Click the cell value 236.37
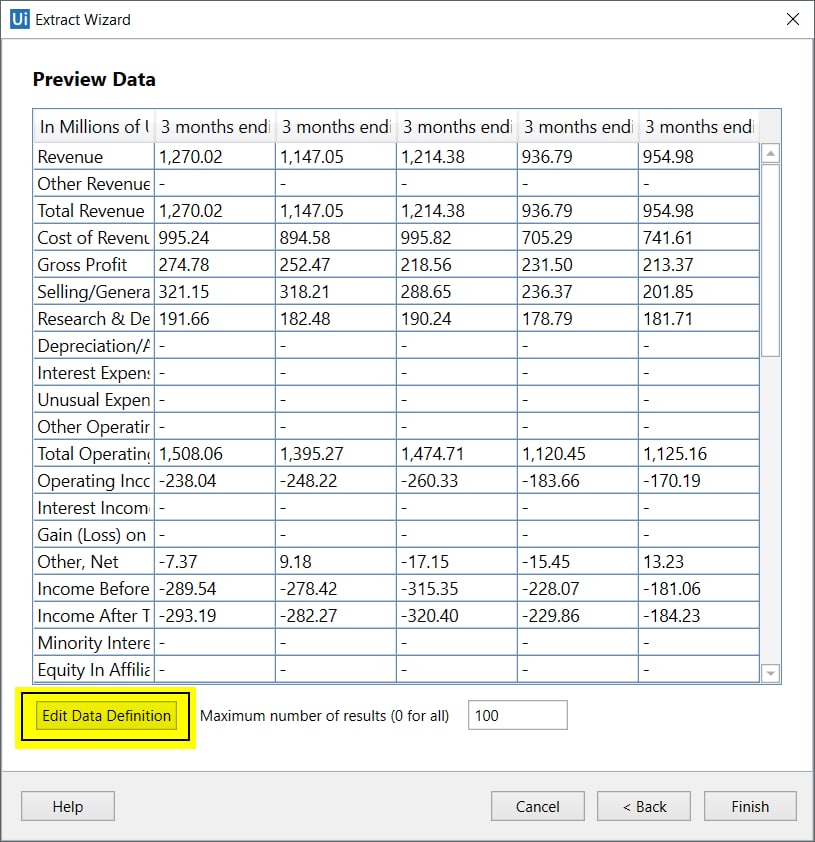The width and height of the screenshot is (815, 842). click(578, 291)
